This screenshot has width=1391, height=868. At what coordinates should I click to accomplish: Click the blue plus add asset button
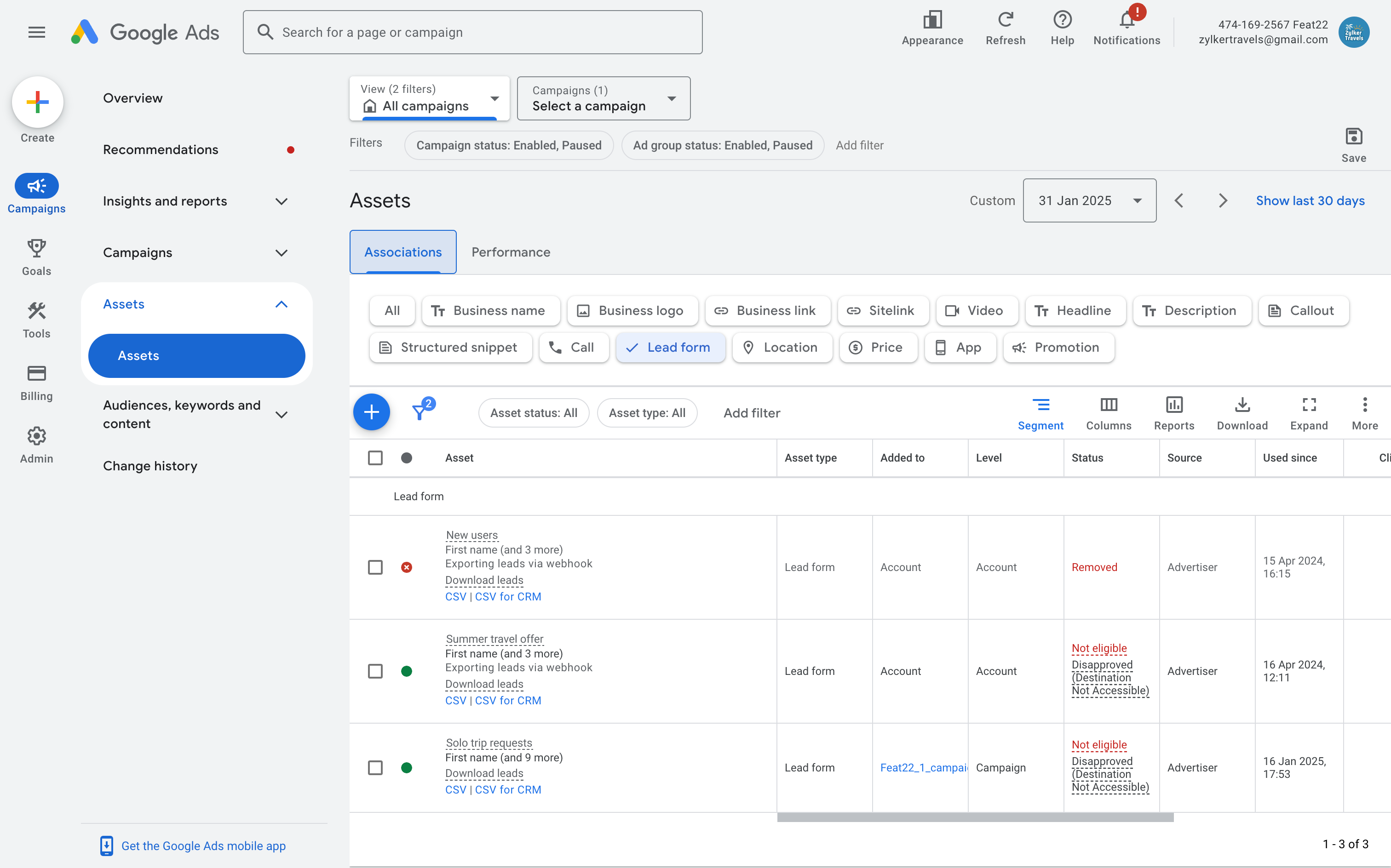(x=371, y=412)
